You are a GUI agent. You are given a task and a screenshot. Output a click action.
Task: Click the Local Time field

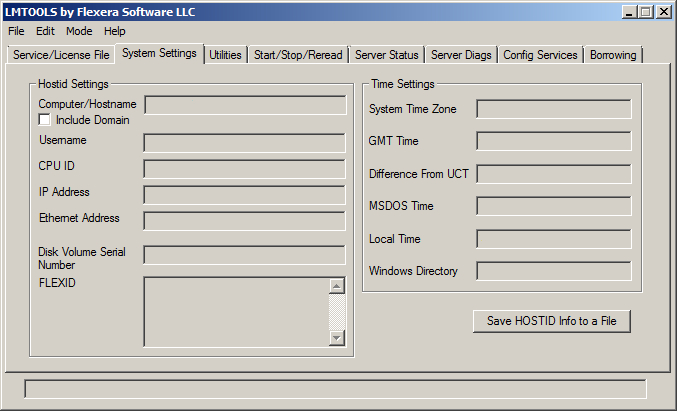click(x=554, y=239)
